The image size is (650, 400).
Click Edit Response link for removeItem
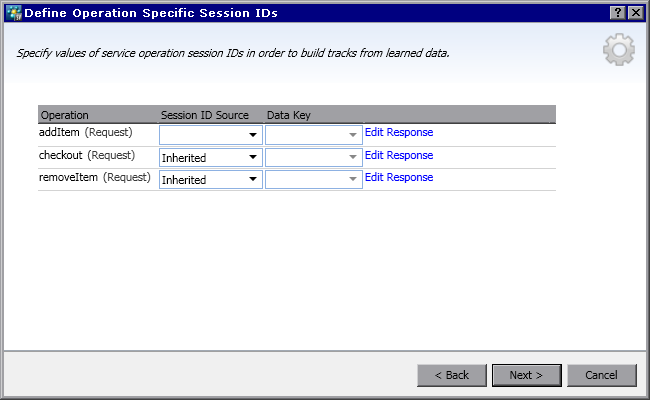[x=398, y=177]
